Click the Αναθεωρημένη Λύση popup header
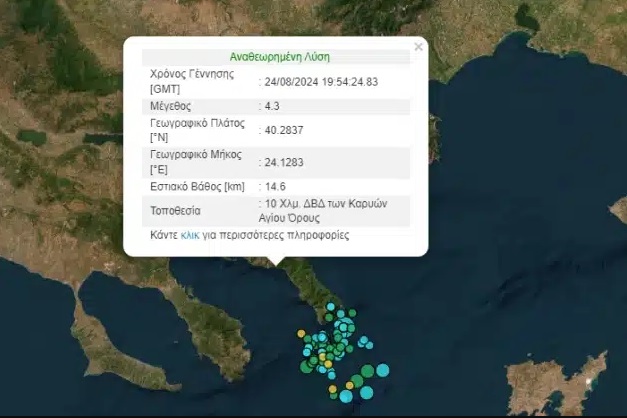 point(275,58)
